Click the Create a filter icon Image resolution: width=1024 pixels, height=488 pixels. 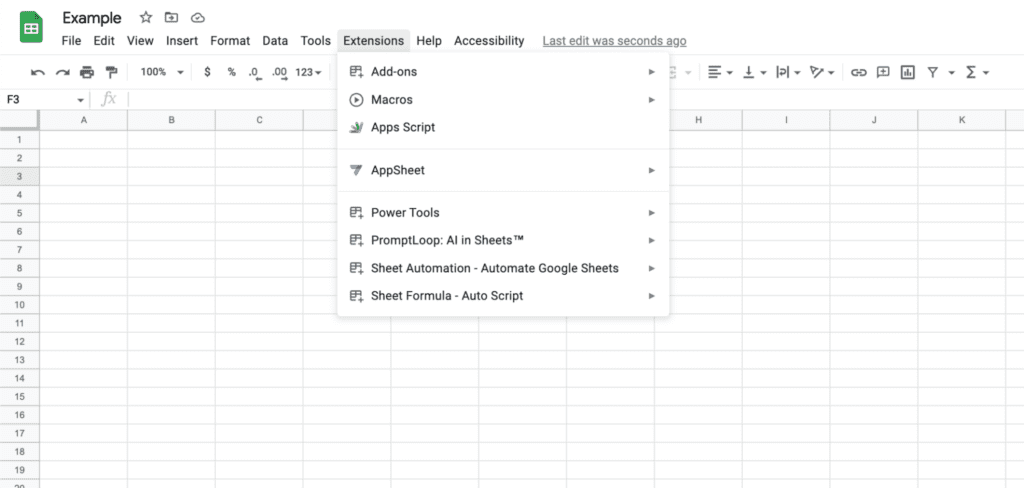[x=933, y=73]
